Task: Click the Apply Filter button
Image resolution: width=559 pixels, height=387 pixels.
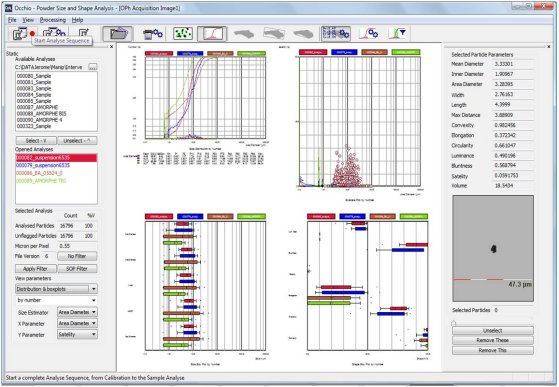Action: click(36, 269)
